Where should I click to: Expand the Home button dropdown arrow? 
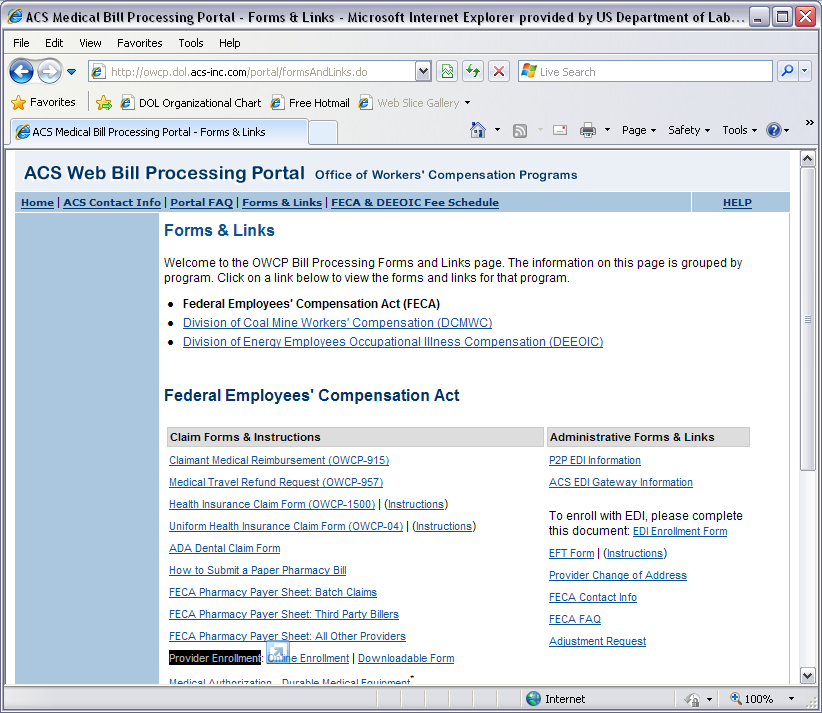tap(497, 129)
